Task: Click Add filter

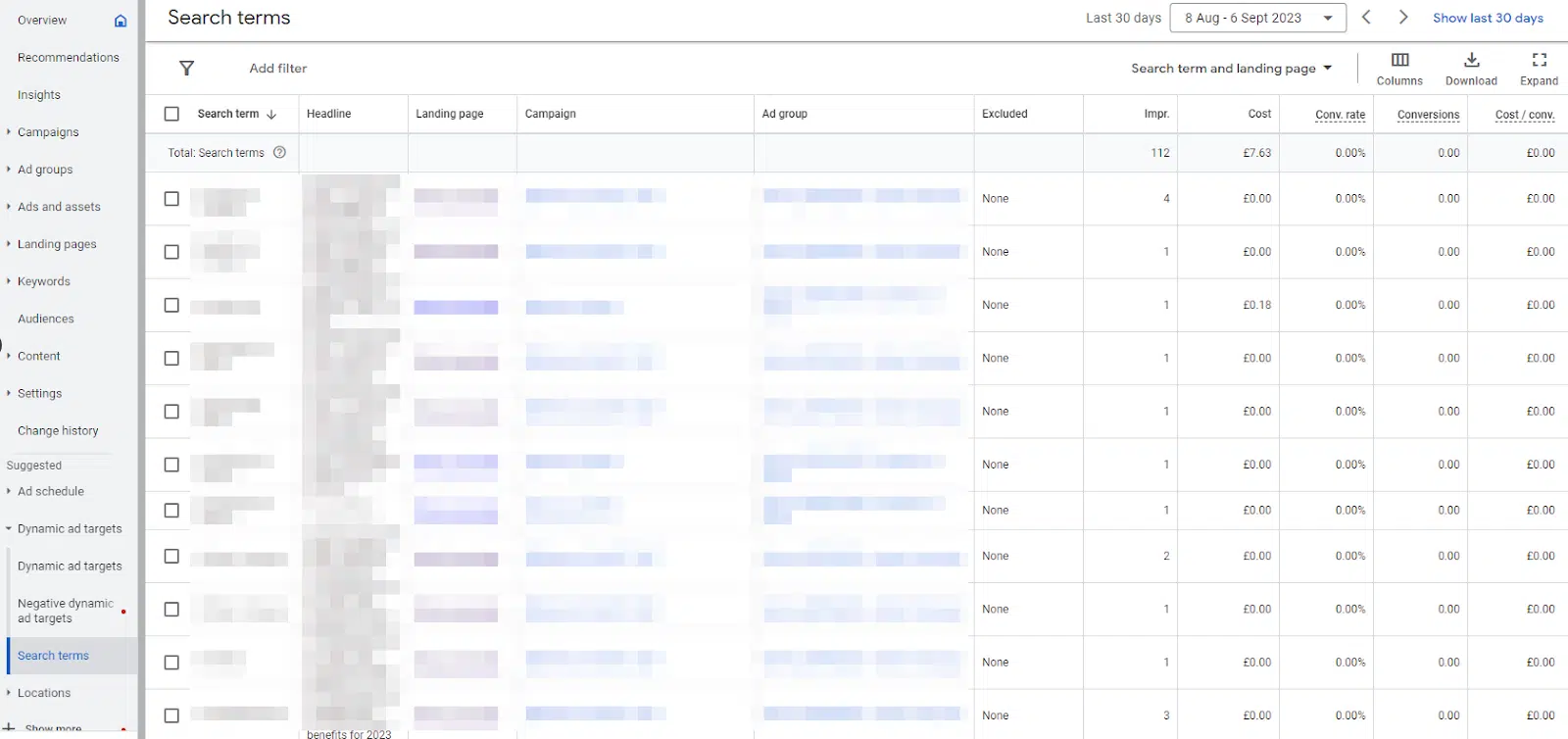Action: (278, 68)
